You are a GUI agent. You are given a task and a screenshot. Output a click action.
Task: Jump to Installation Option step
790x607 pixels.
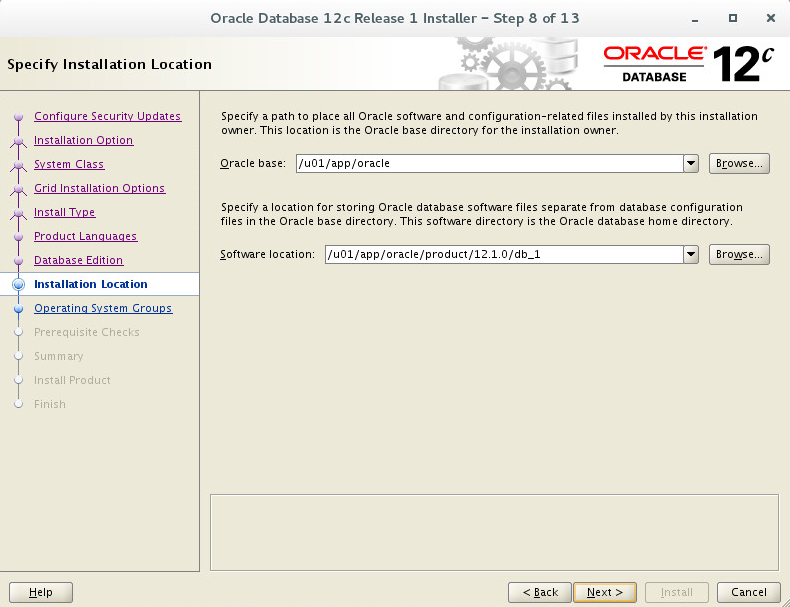click(83, 140)
